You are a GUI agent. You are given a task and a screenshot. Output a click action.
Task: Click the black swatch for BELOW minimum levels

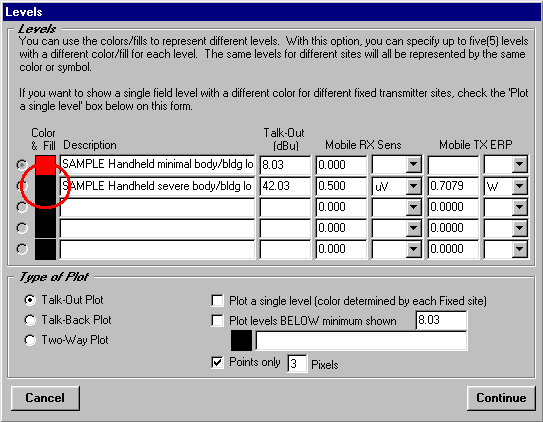coord(241,341)
